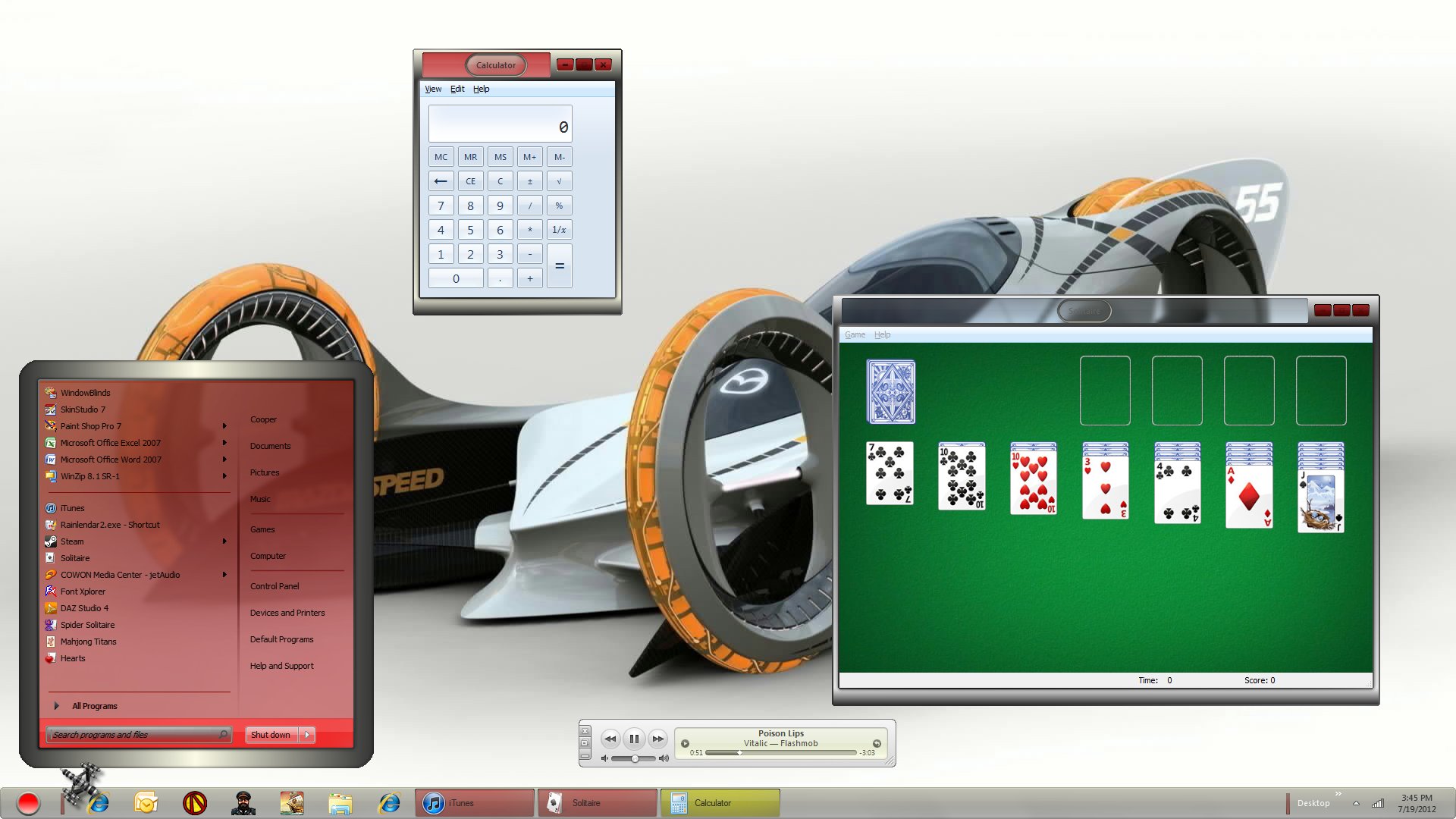
Task: Open the Solitaire Game menu
Action: tap(855, 334)
